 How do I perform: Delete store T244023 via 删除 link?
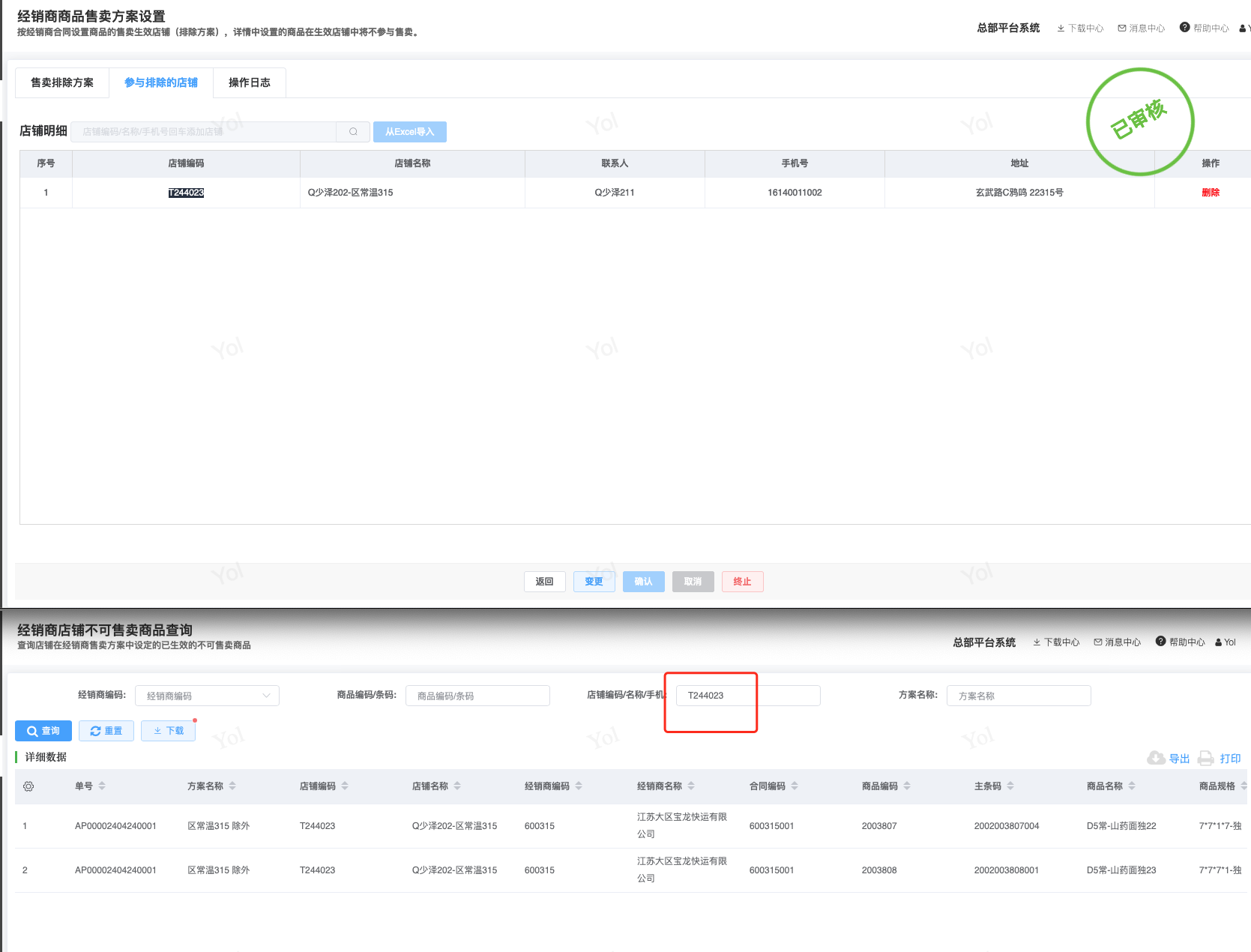click(x=1210, y=193)
